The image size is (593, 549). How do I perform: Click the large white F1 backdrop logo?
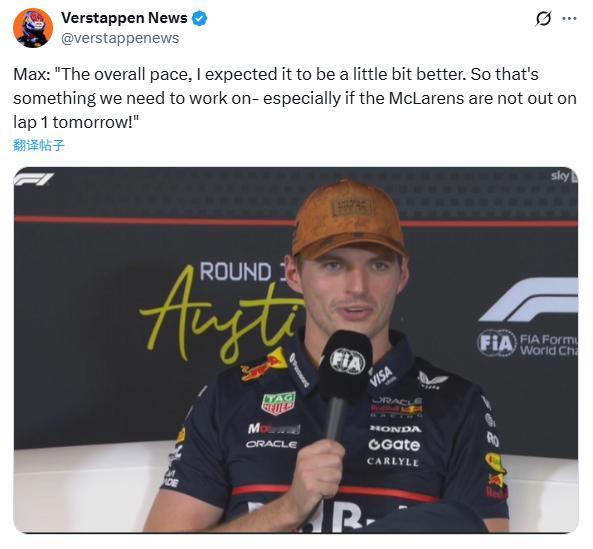[529, 300]
